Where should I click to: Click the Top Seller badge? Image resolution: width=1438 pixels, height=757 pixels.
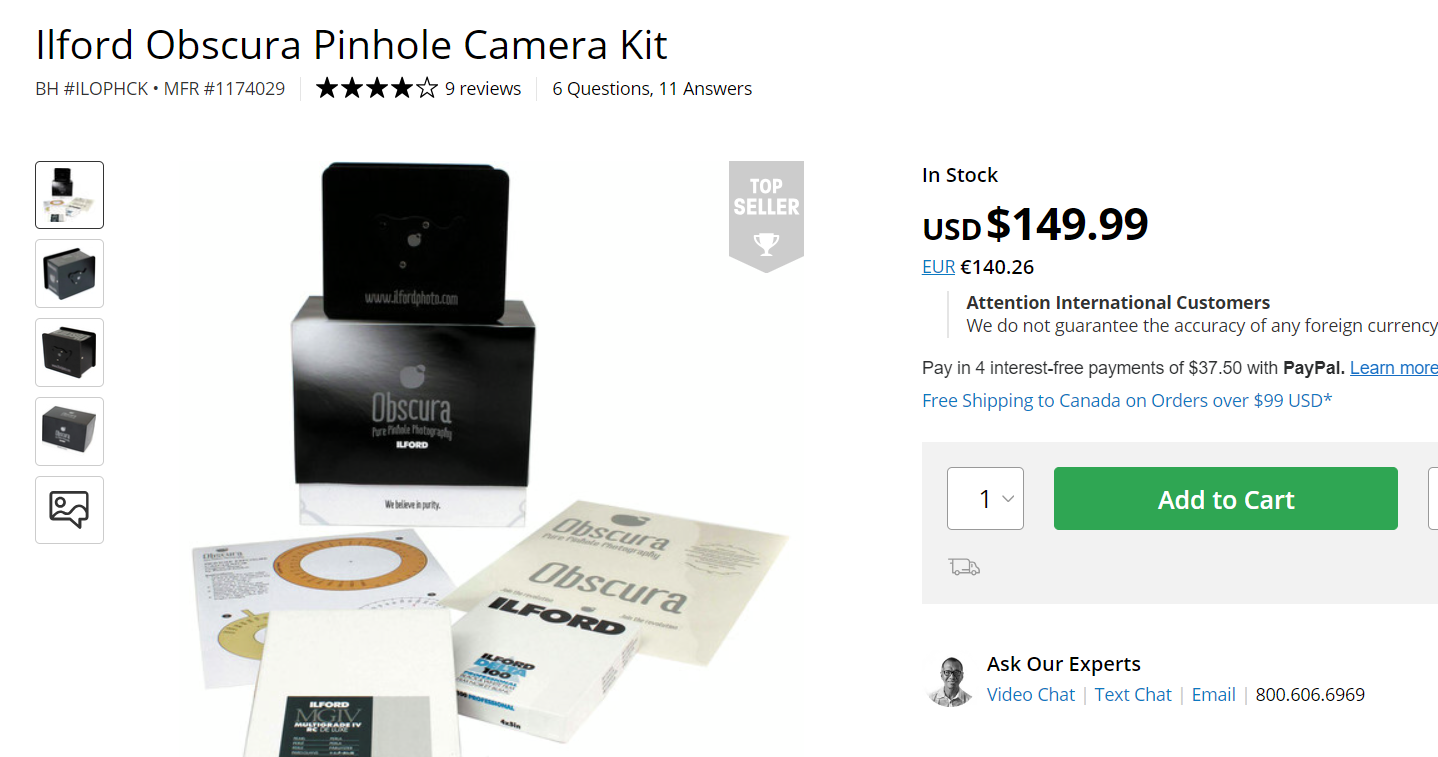click(766, 214)
